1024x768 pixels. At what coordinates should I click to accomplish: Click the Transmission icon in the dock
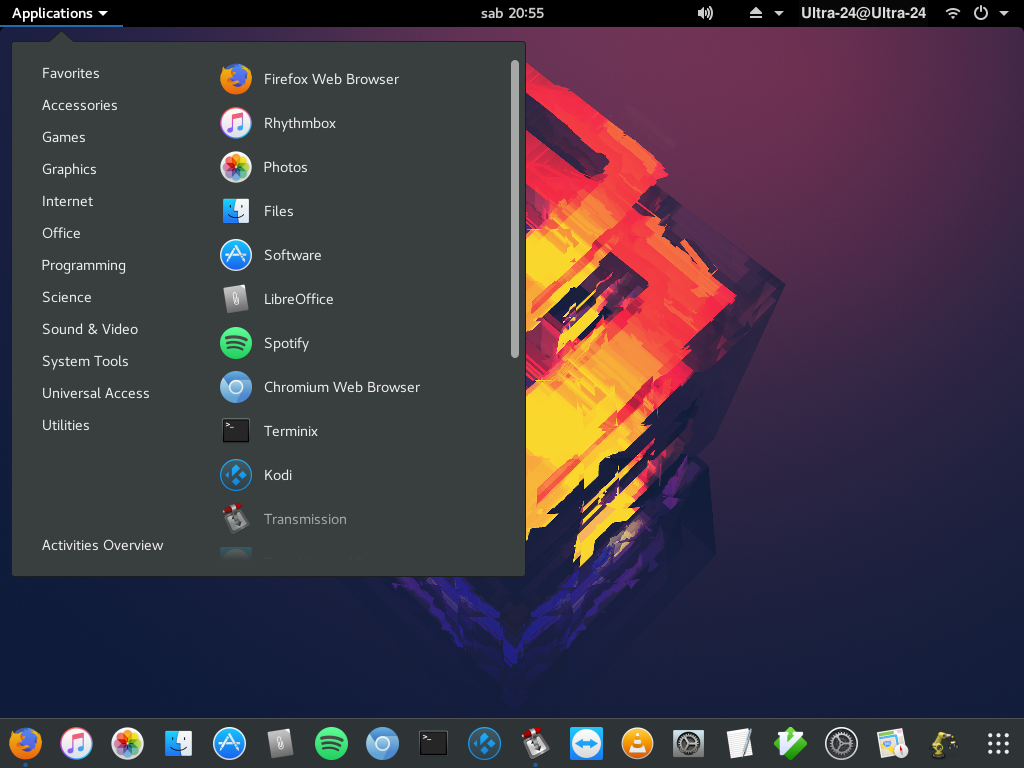[x=535, y=743]
